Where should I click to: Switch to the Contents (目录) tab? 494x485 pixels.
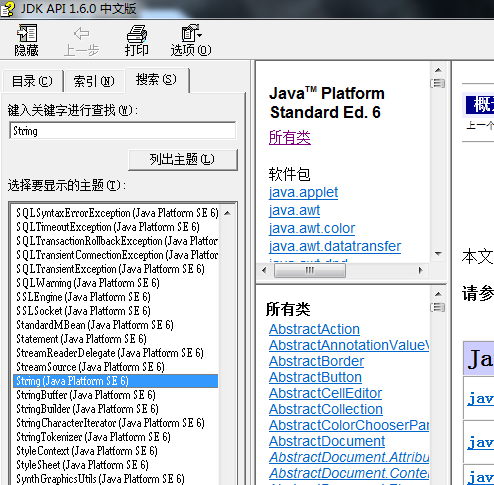[32, 81]
